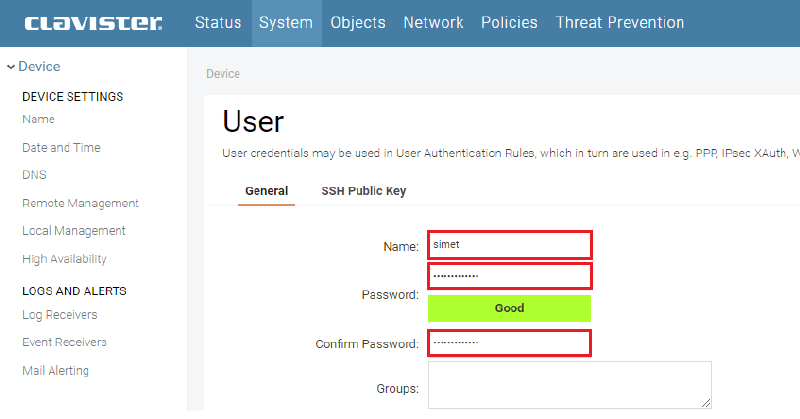Go to DNS settings
The width and height of the screenshot is (800, 419).
34,175
